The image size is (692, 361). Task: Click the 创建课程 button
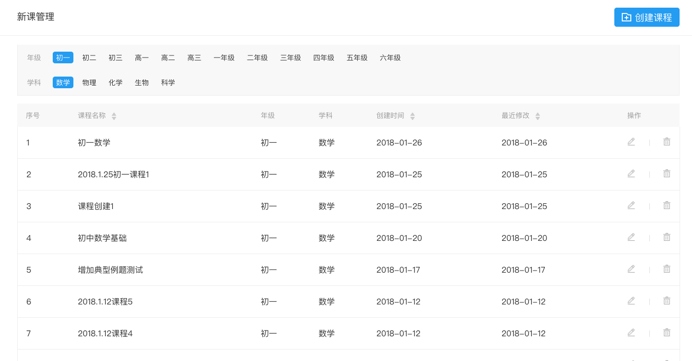647,17
